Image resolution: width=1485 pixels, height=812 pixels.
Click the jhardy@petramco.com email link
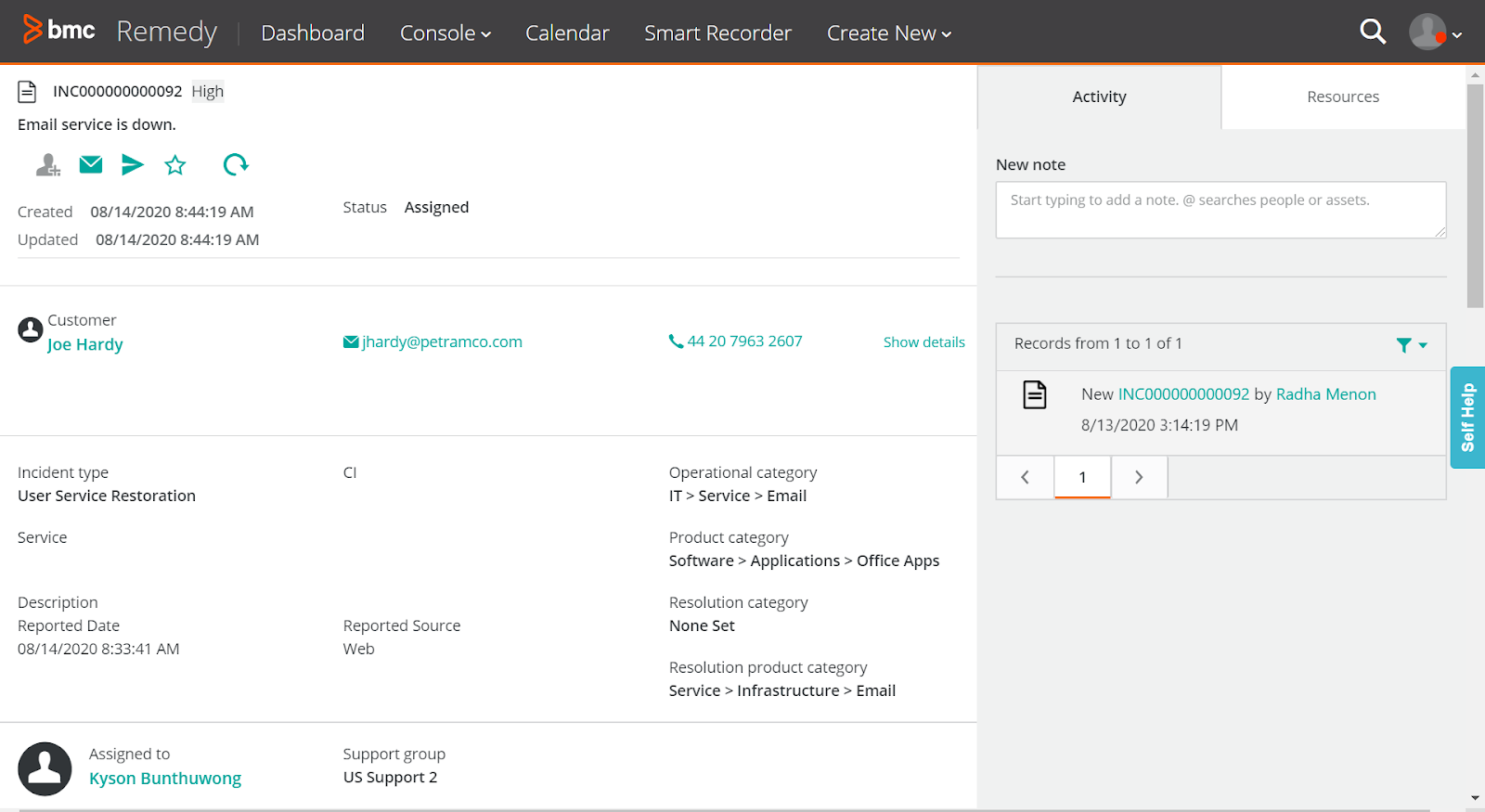442,342
